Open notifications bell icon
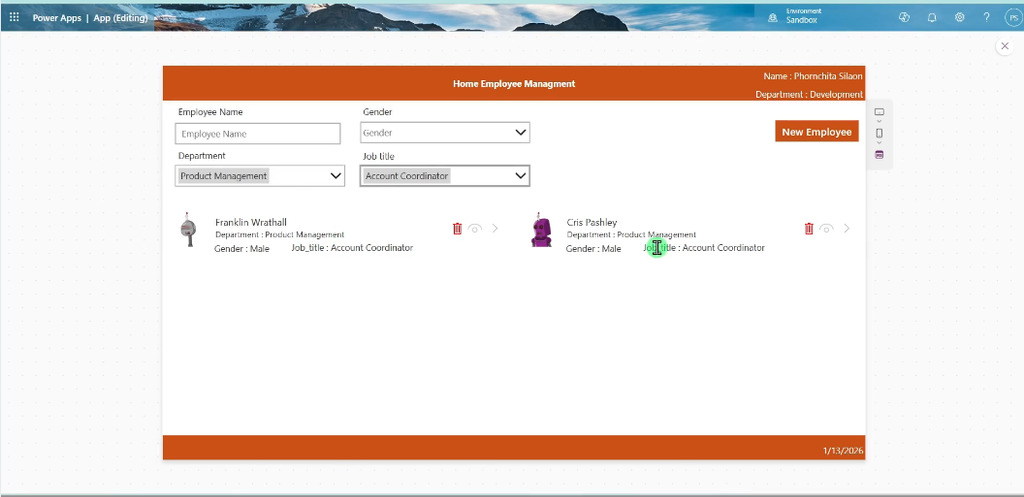Image resolution: width=1024 pixels, height=497 pixels. [x=932, y=18]
